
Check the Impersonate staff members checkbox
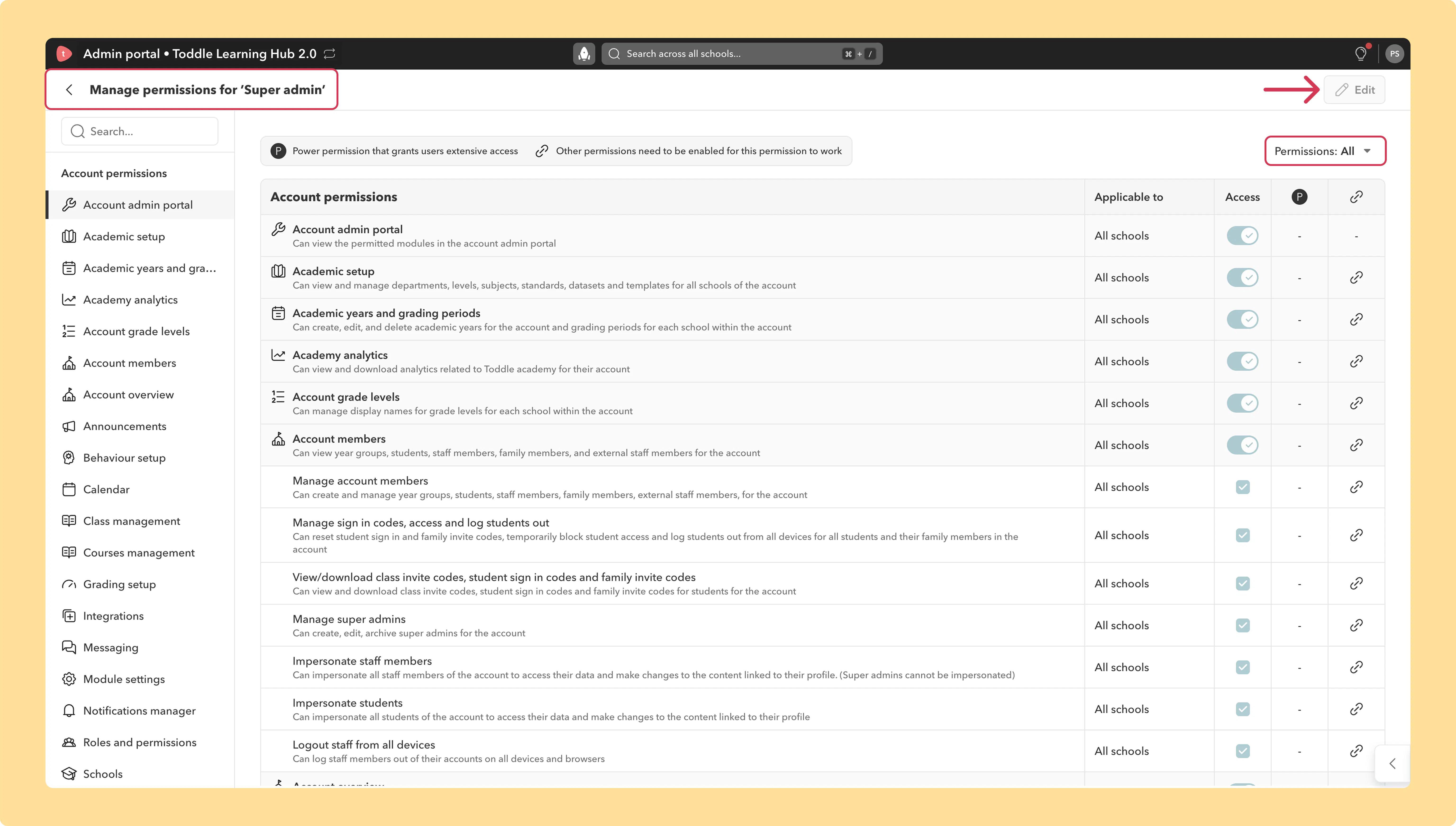pos(1243,667)
